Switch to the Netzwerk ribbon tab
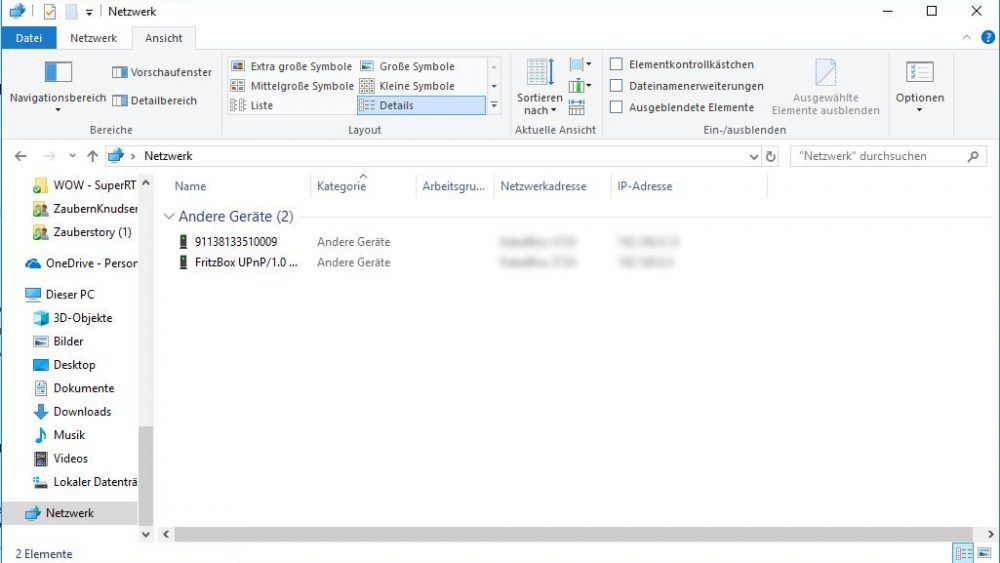1000x563 pixels. tap(93, 38)
